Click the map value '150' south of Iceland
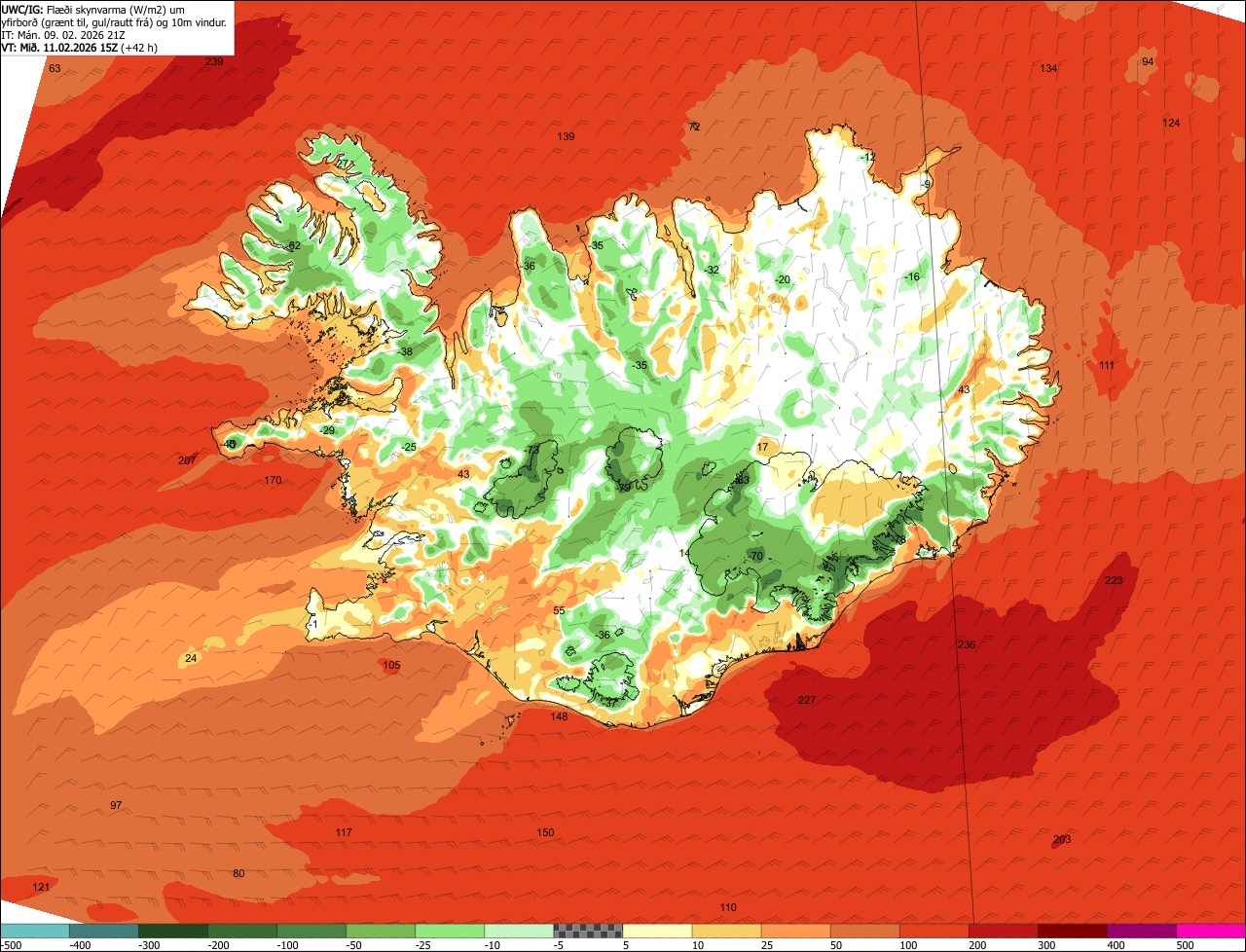The image size is (1246, 952). tap(545, 832)
